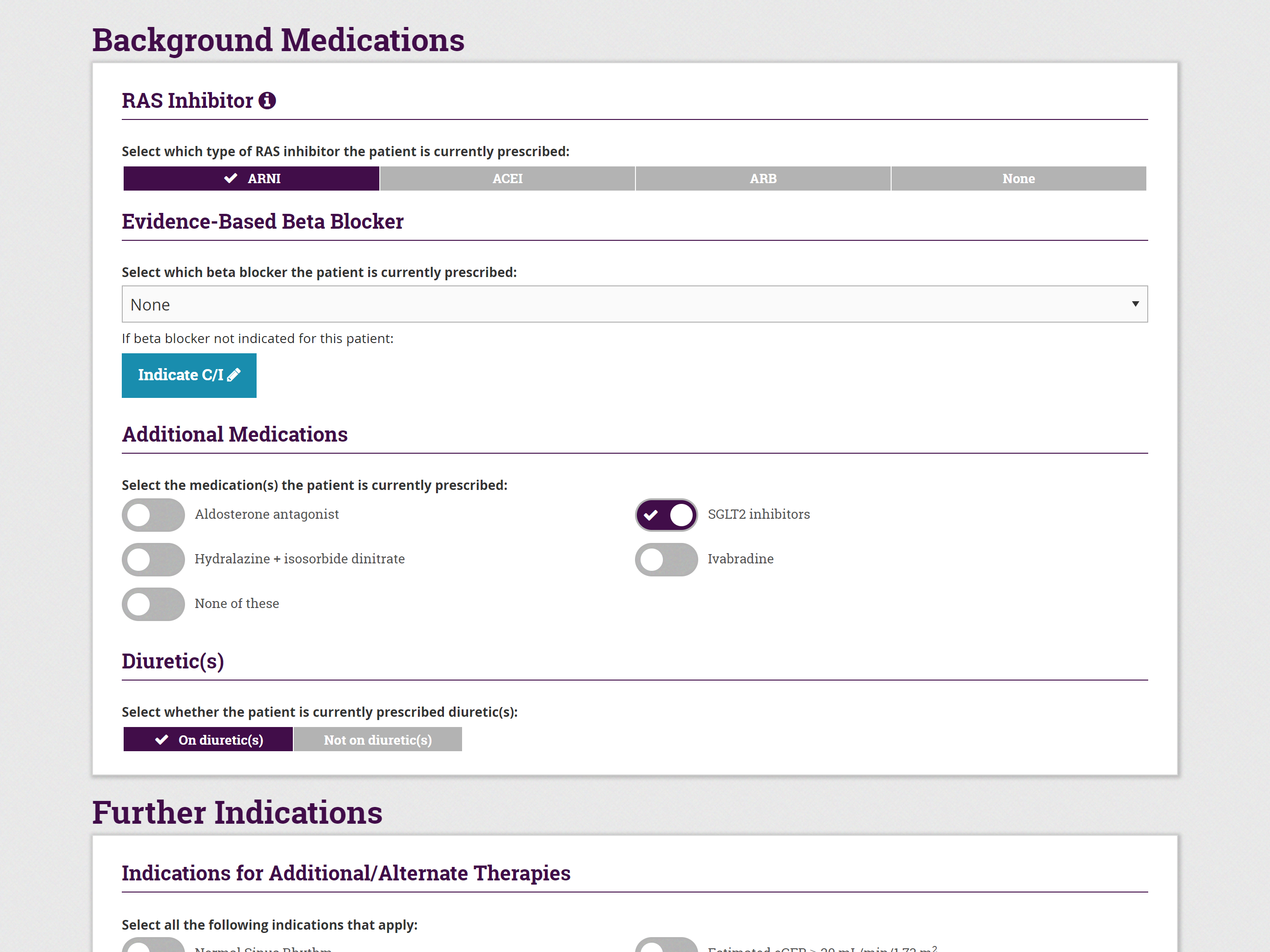This screenshot has width=1270, height=952.
Task: Click the checkmark icon inside ARNI option
Action: [230, 178]
